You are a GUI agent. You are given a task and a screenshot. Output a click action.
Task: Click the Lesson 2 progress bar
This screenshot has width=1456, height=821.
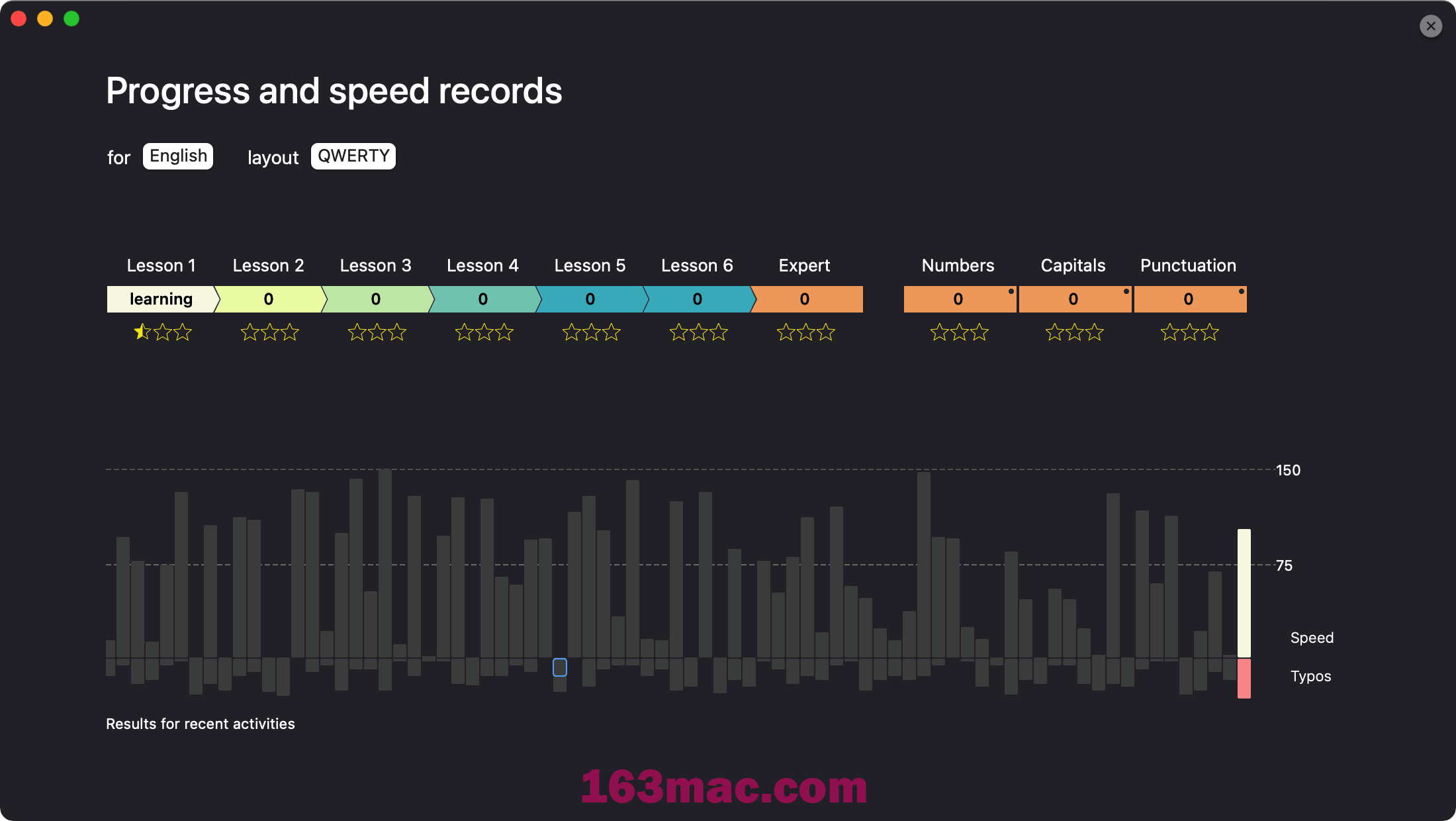(268, 299)
